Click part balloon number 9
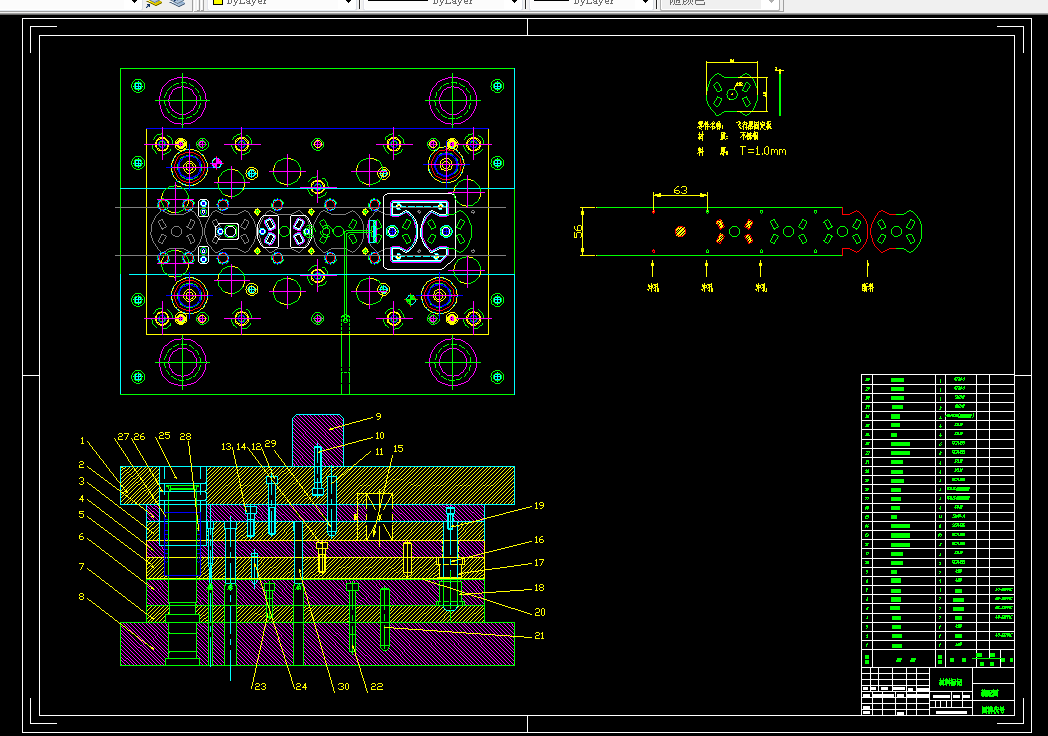Viewport: 1048px width, 736px height. pyautogui.click(x=378, y=416)
